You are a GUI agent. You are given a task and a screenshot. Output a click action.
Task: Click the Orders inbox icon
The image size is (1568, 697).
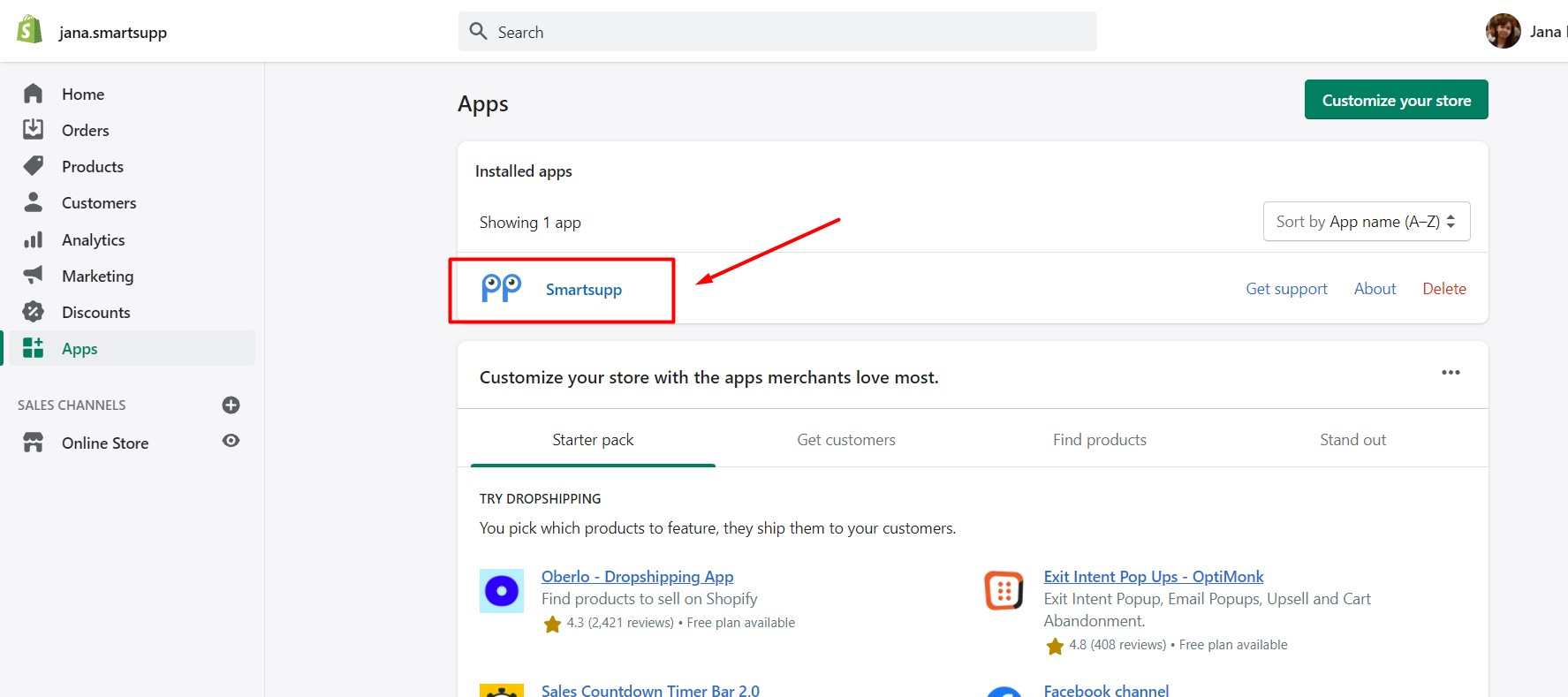point(34,130)
